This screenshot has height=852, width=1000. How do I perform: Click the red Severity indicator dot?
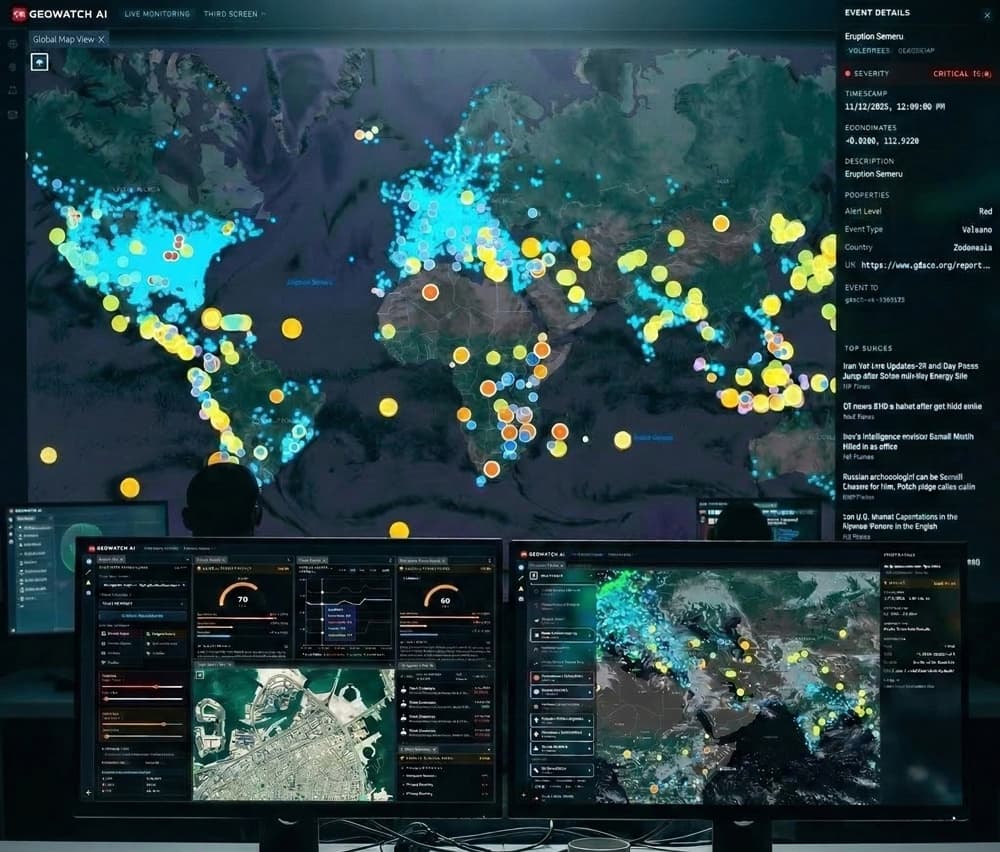(848, 74)
